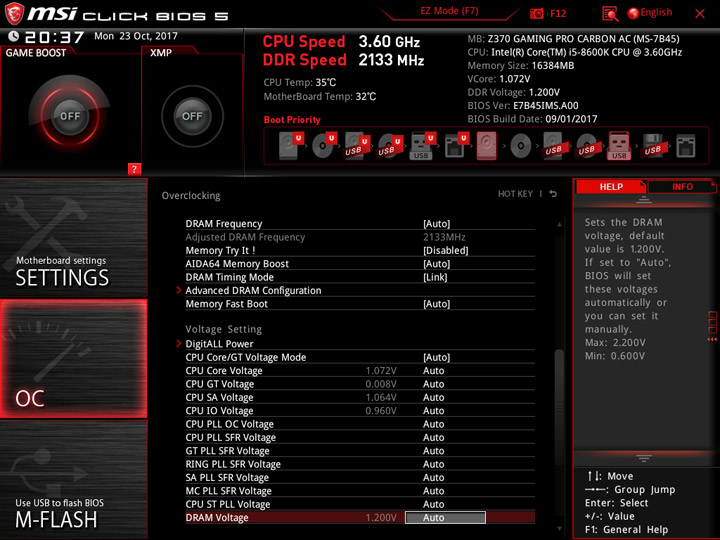
Task: Open the M-FLASH BIOS flashing section
Action: 73,479
